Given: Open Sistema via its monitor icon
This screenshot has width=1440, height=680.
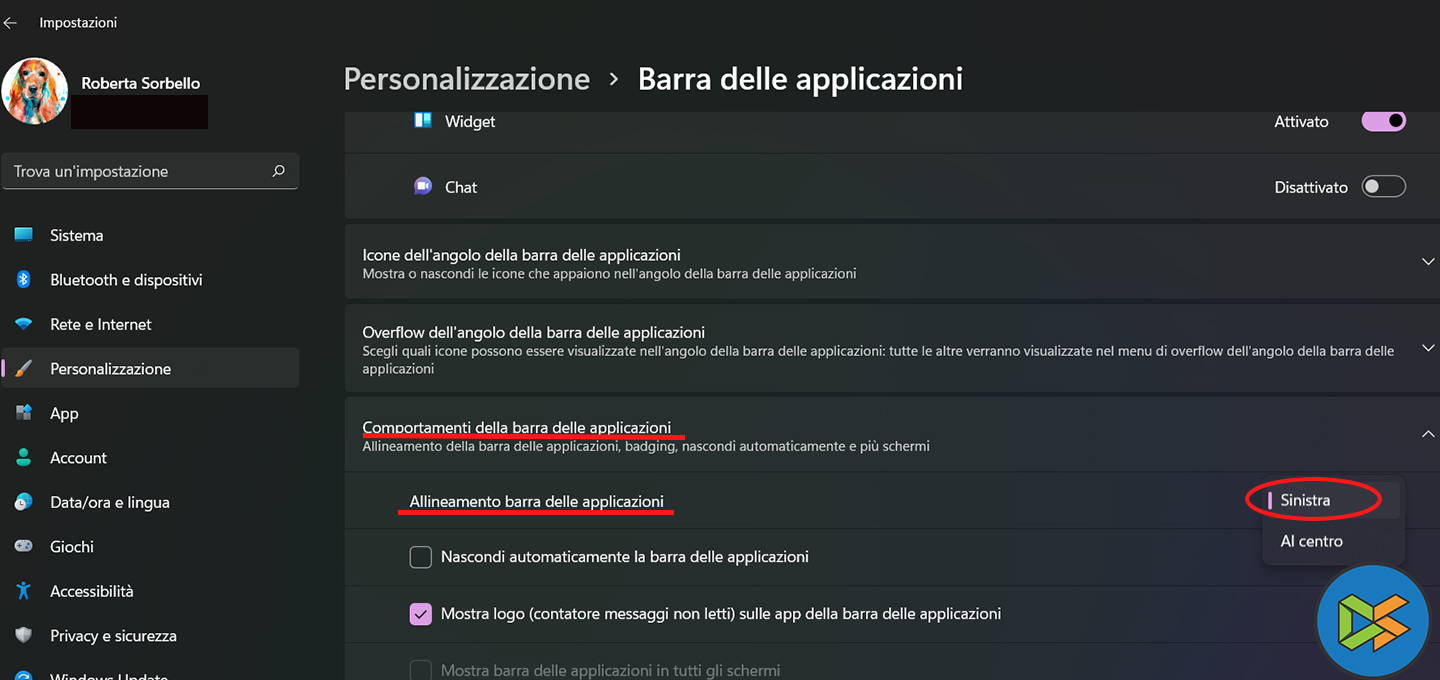Looking at the screenshot, I should [x=24, y=235].
